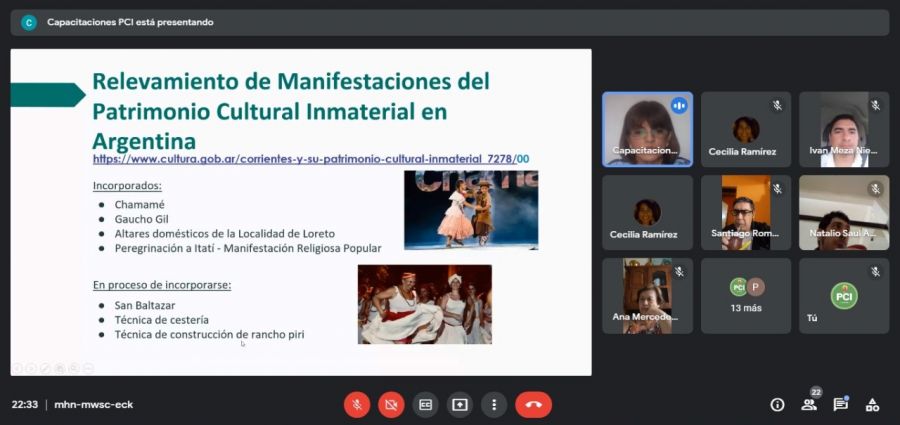The height and width of the screenshot is (425, 900).
Task: Show the participants list panel
Action: 808,404
